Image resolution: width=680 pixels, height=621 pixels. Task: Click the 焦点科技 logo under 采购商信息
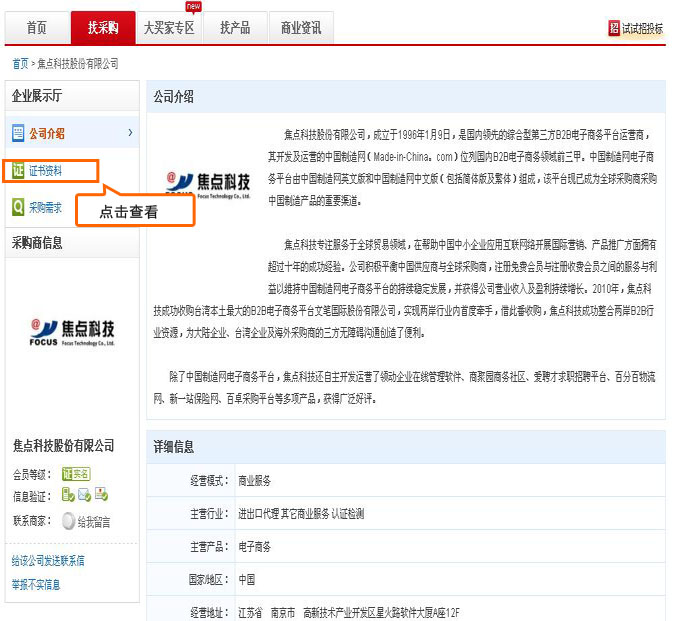[72, 333]
